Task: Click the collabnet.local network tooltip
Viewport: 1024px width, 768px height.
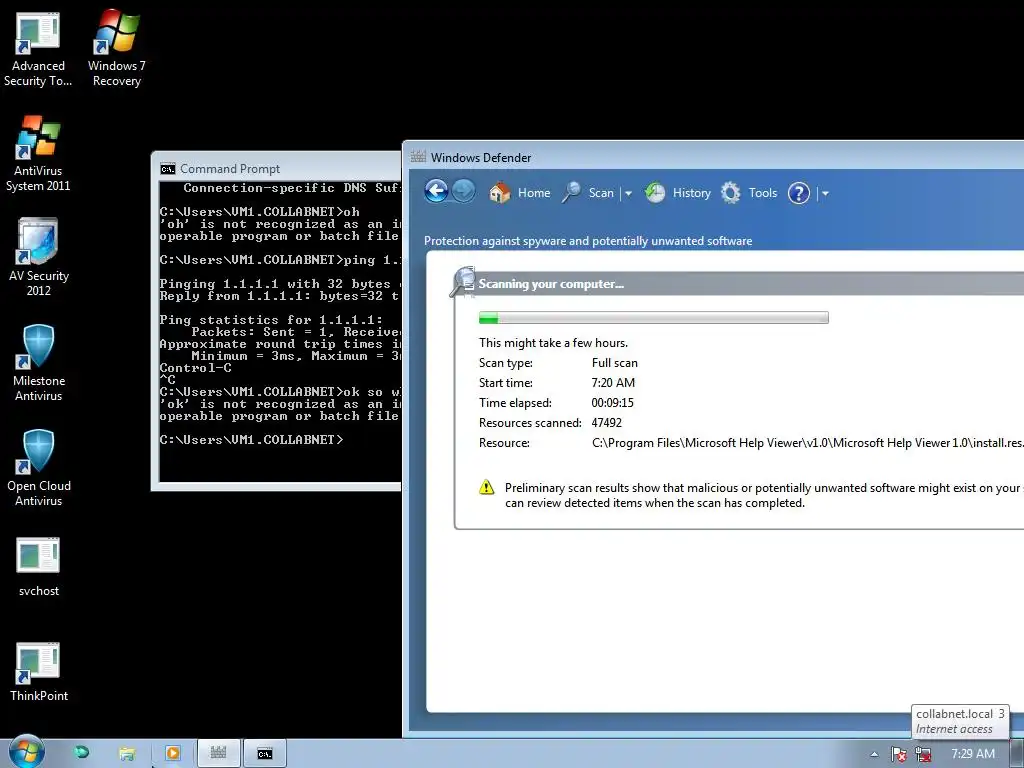Action: coord(960,721)
